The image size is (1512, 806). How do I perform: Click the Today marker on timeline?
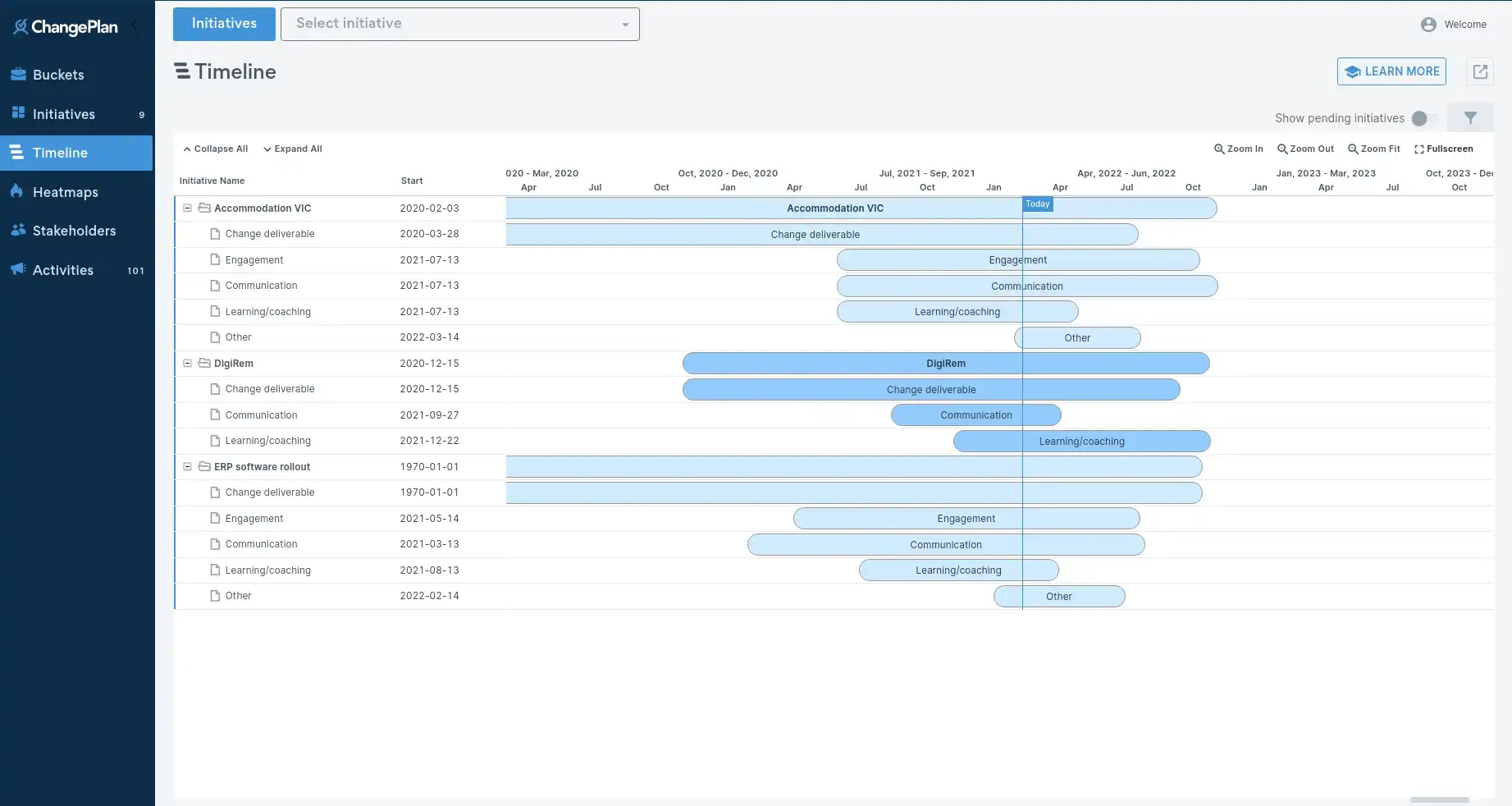tap(1037, 204)
